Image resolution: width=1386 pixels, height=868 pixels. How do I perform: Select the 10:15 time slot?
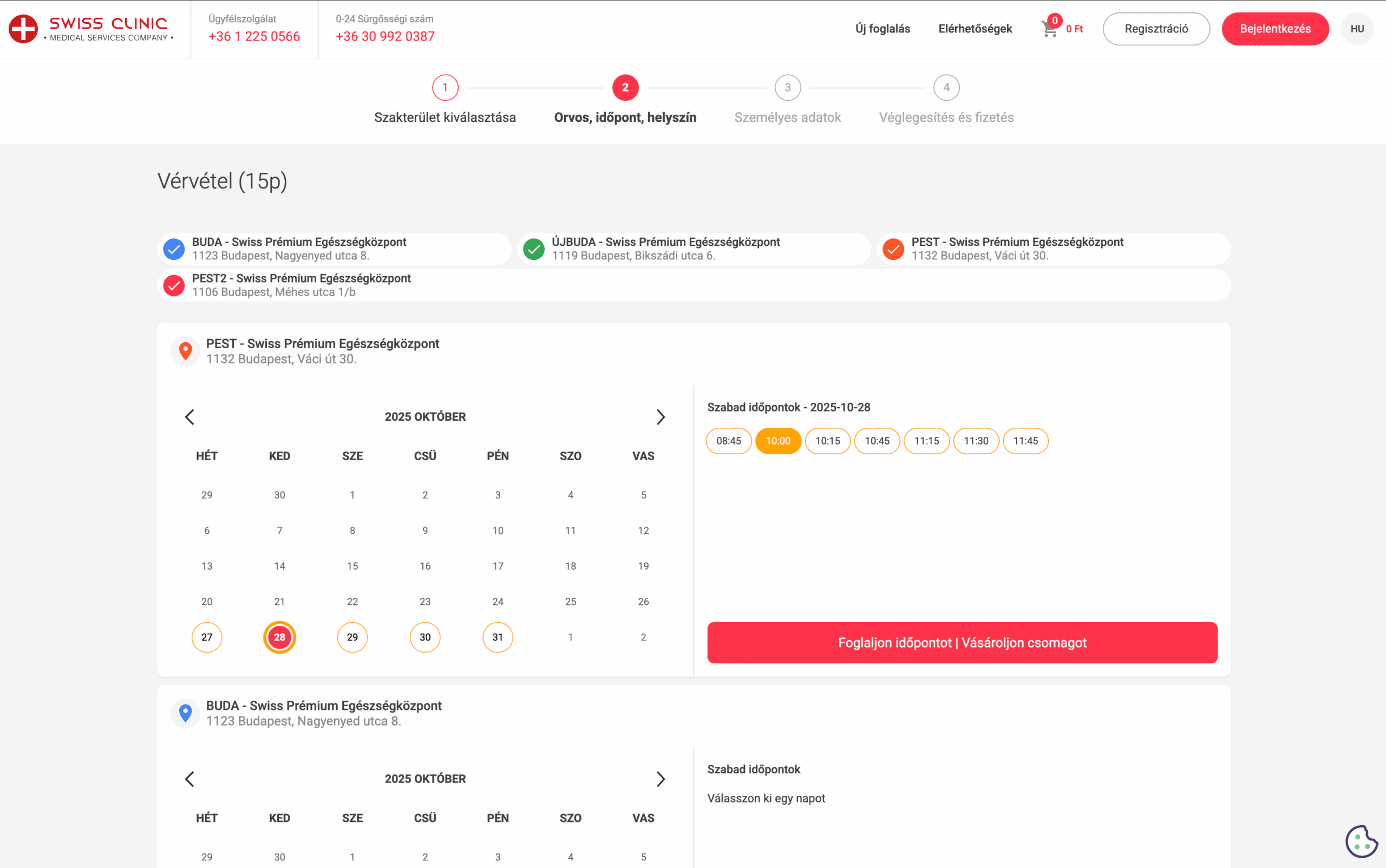827,441
